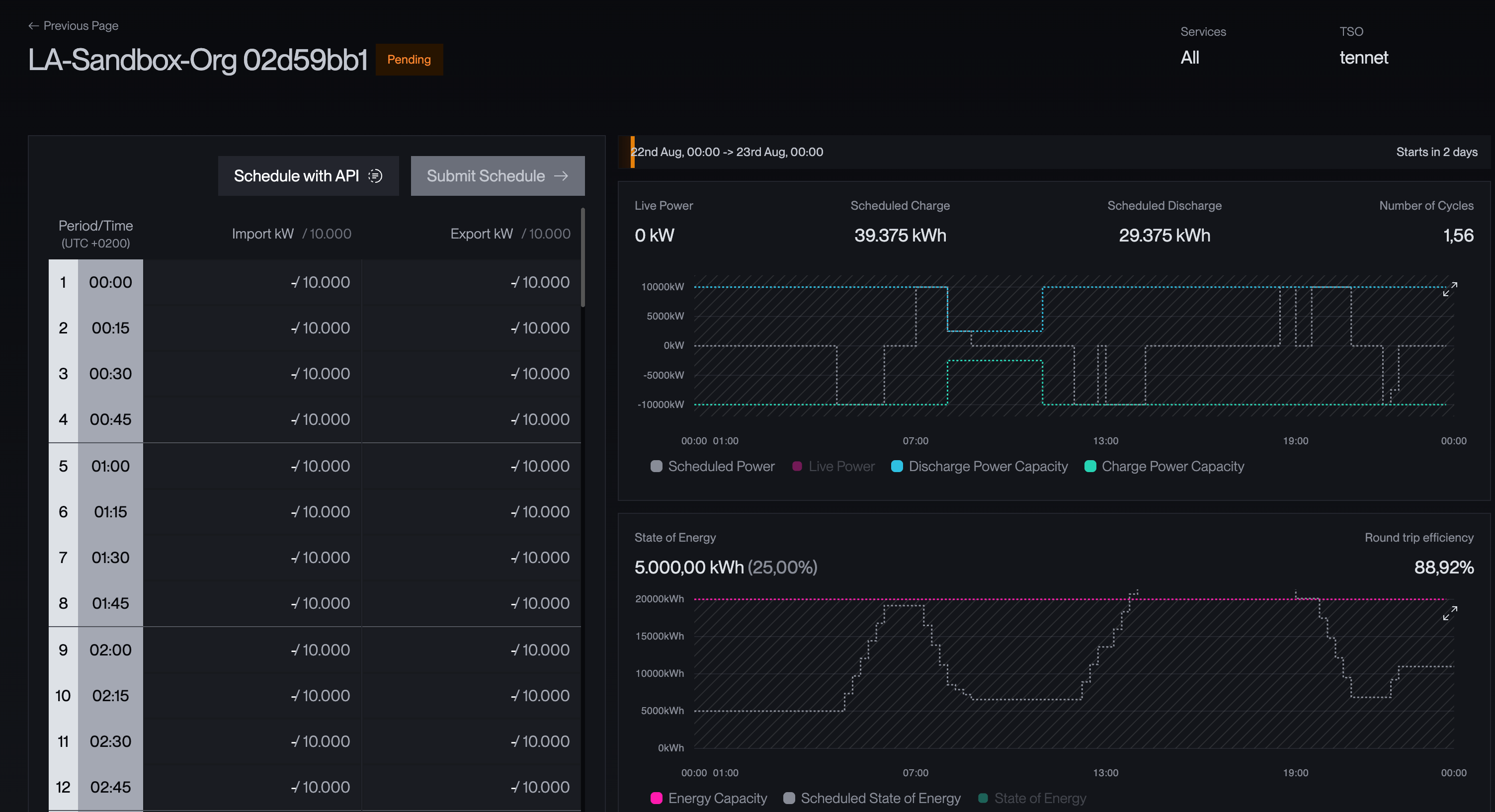Viewport: 1495px width, 812px height.
Task: Toggle Discharge Power Capacity legend series
Action: pyautogui.click(x=980, y=466)
